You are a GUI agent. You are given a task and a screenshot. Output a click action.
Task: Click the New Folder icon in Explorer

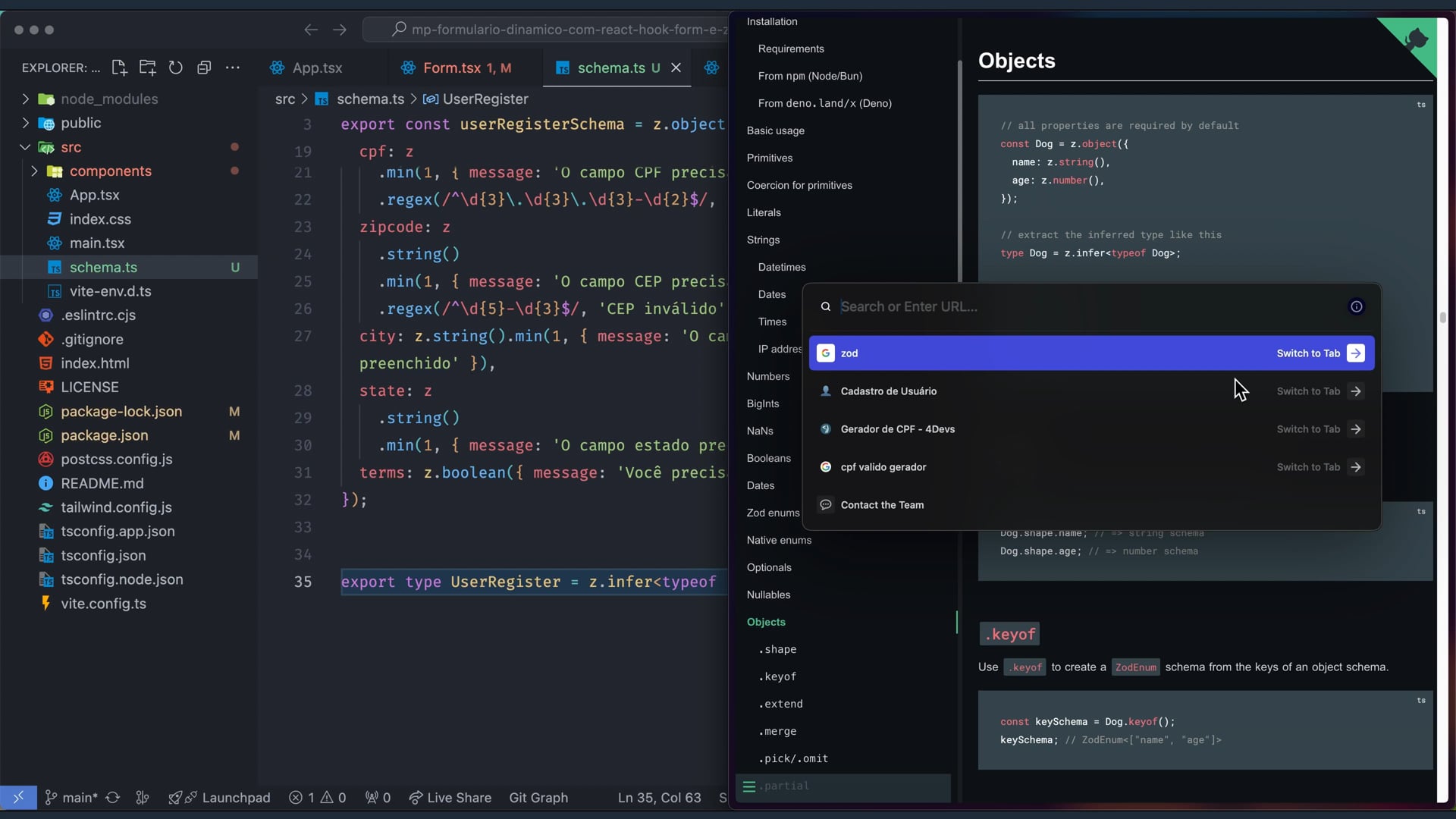147,67
